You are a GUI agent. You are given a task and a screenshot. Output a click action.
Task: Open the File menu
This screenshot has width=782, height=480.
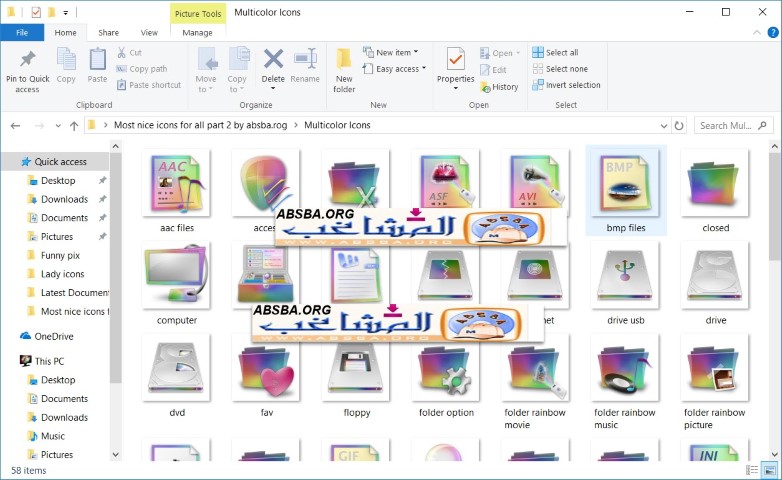[x=22, y=32]
